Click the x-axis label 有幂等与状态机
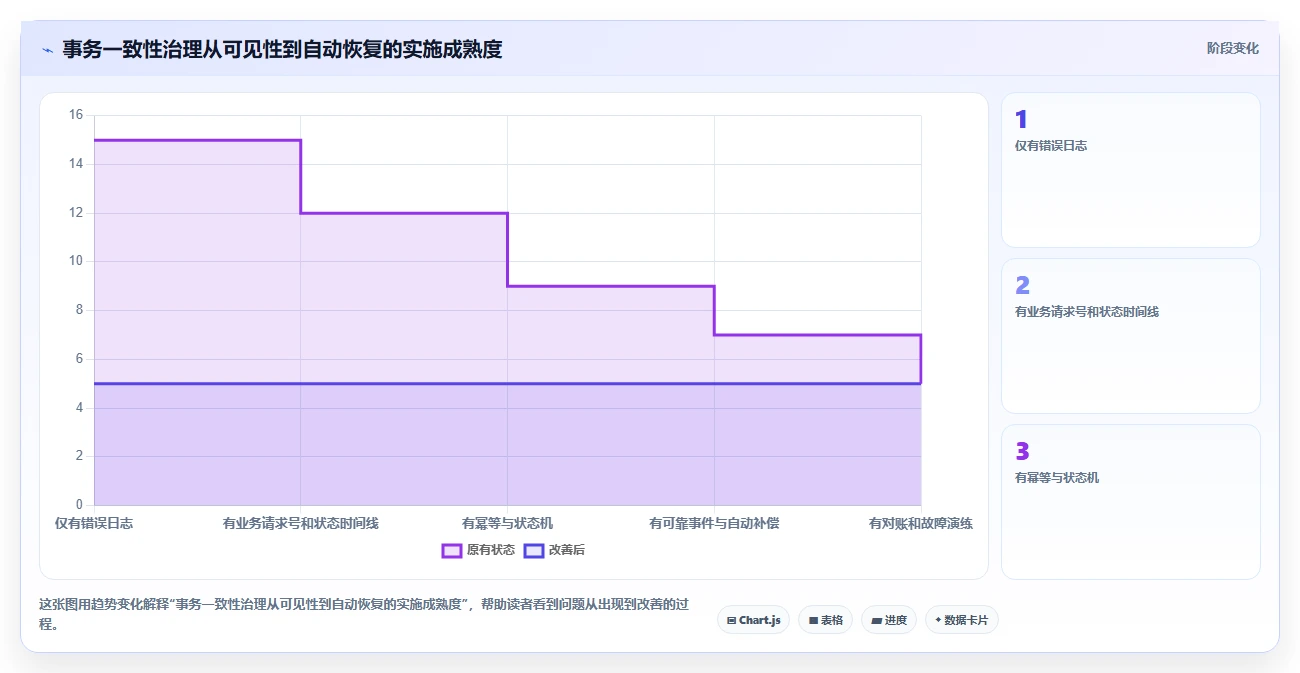Viewport: 1300px width, 673px height. point(507,523)
